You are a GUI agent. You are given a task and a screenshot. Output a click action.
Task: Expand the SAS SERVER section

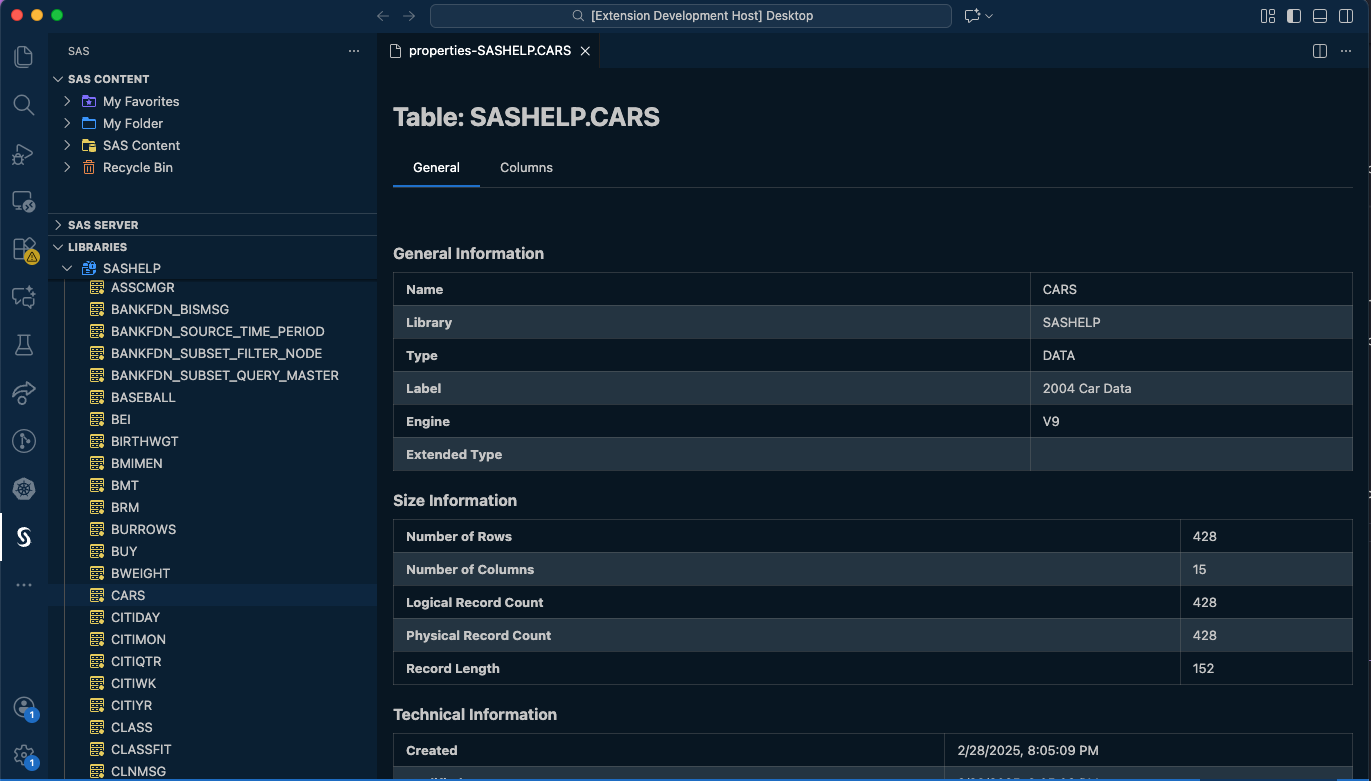(58, 225)
